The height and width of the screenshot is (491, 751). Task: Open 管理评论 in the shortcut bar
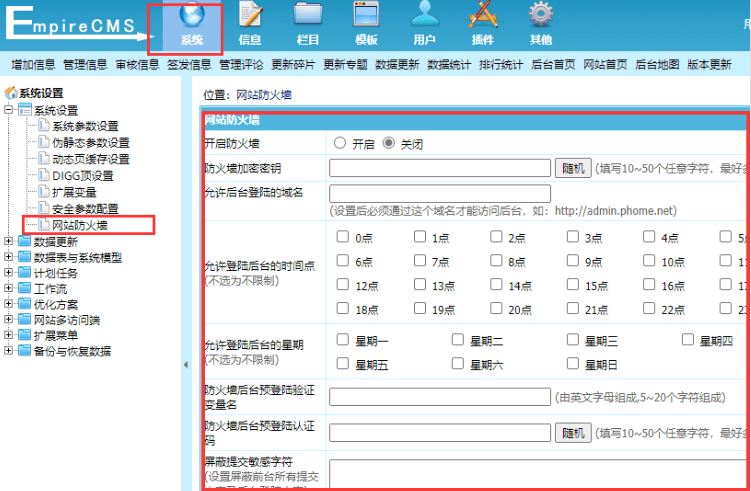[x=241, y=65]
